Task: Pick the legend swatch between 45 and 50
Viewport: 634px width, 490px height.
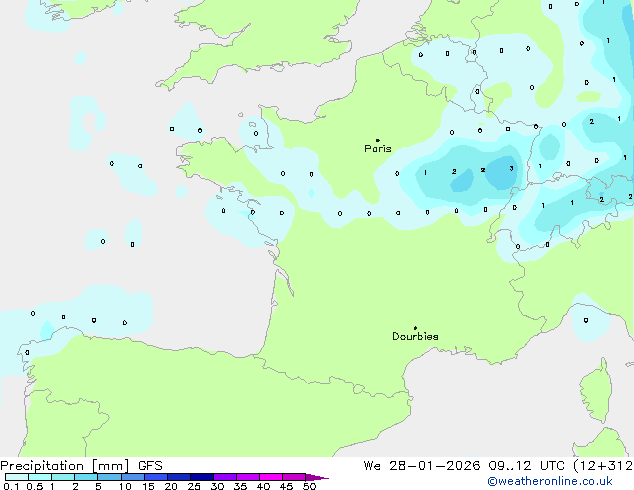Action: pyautogui.click(x=294, y=477)
